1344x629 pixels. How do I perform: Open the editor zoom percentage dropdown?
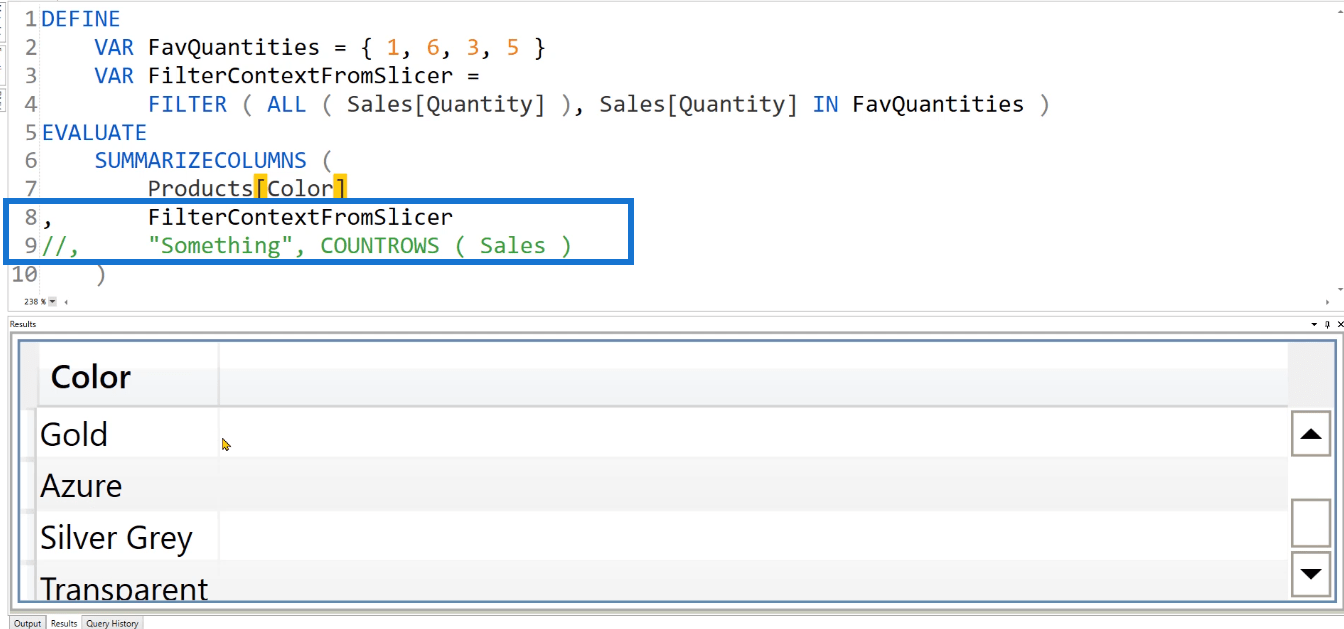52,301
